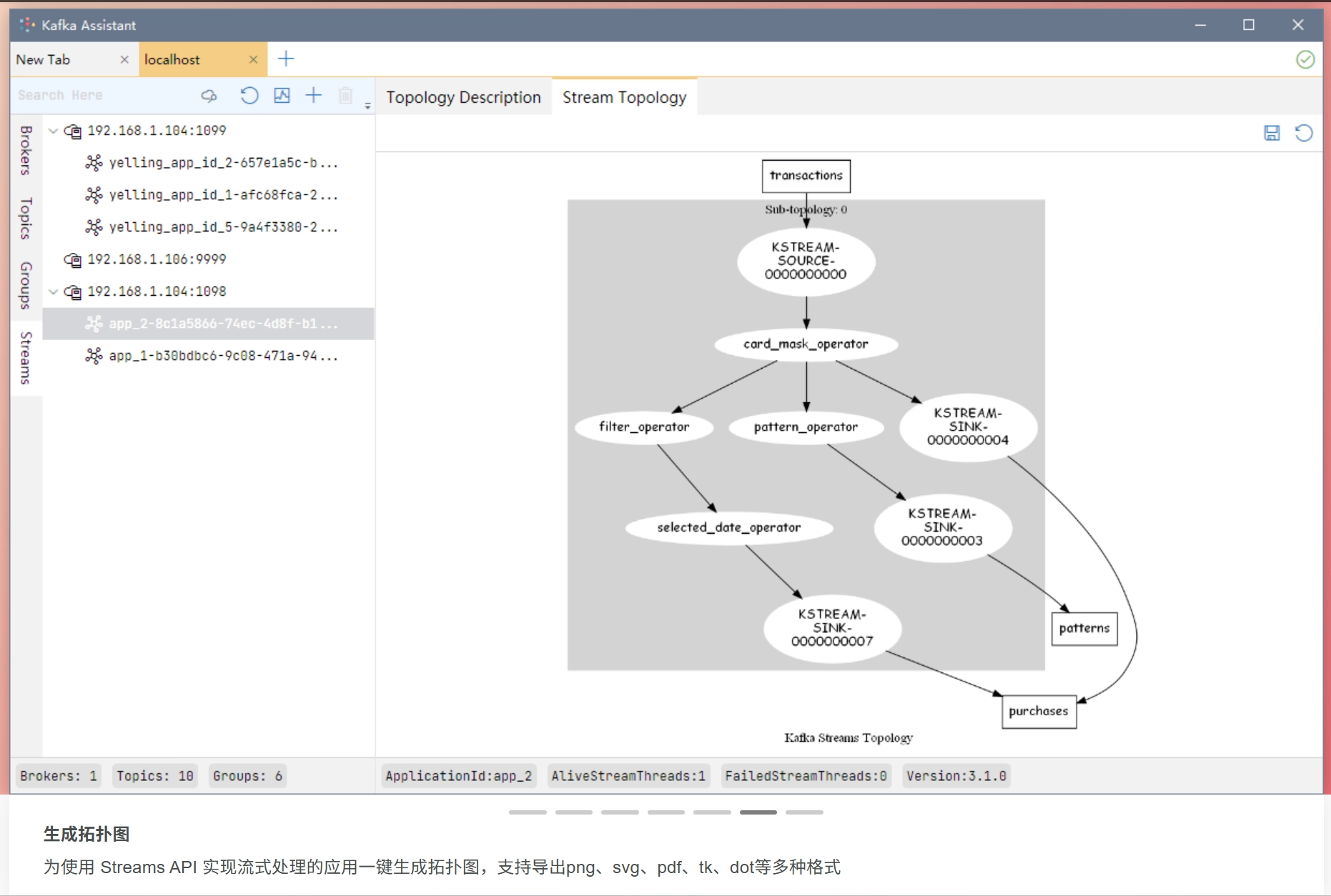Go to the last carousel slide indicator
This screenshot has height=896, width=1331.
pos(804,812)
